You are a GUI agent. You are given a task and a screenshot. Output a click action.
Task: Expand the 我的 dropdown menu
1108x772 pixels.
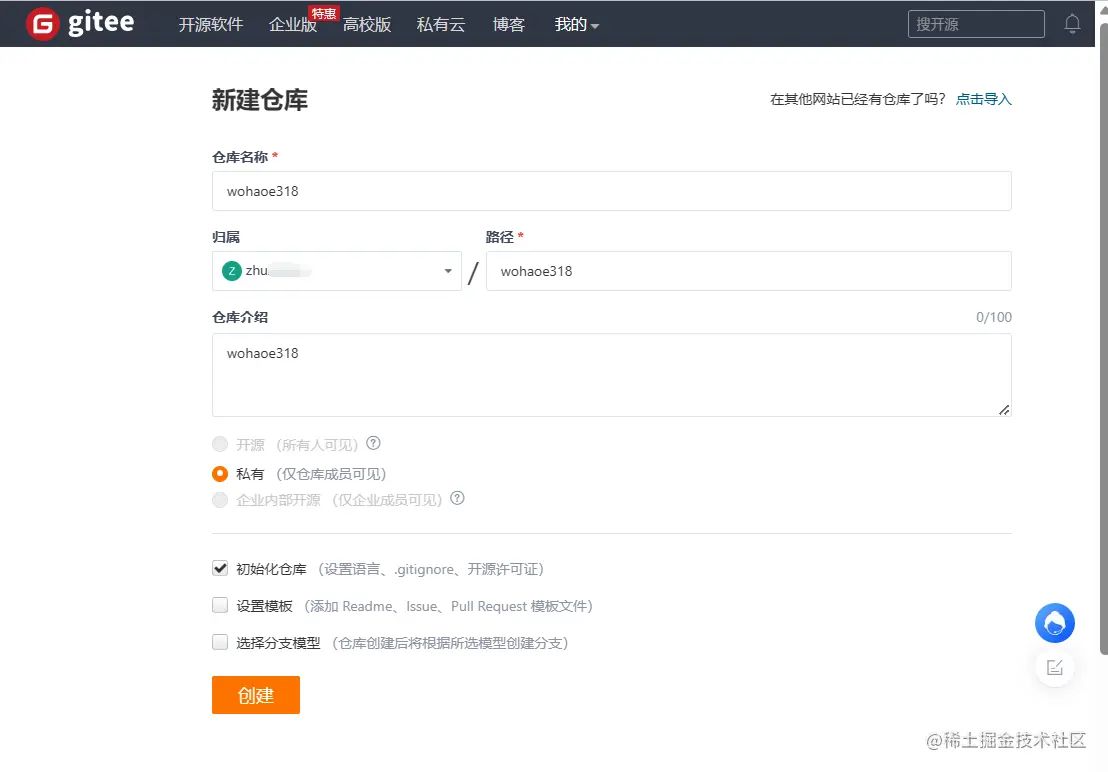[576, 25]
